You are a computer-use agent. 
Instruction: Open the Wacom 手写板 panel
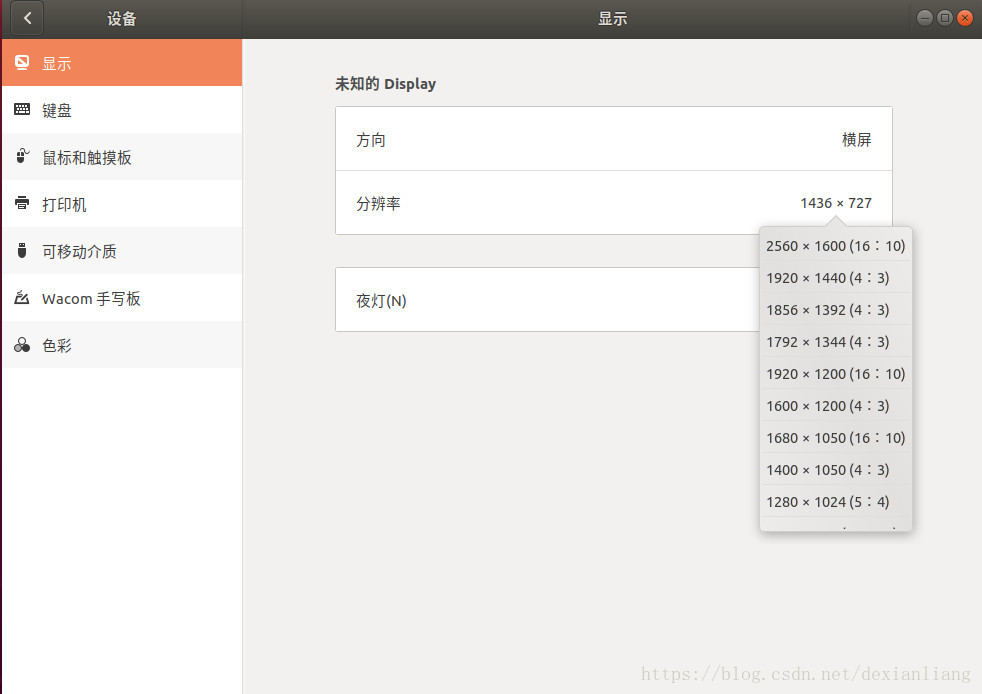(122, 298)
